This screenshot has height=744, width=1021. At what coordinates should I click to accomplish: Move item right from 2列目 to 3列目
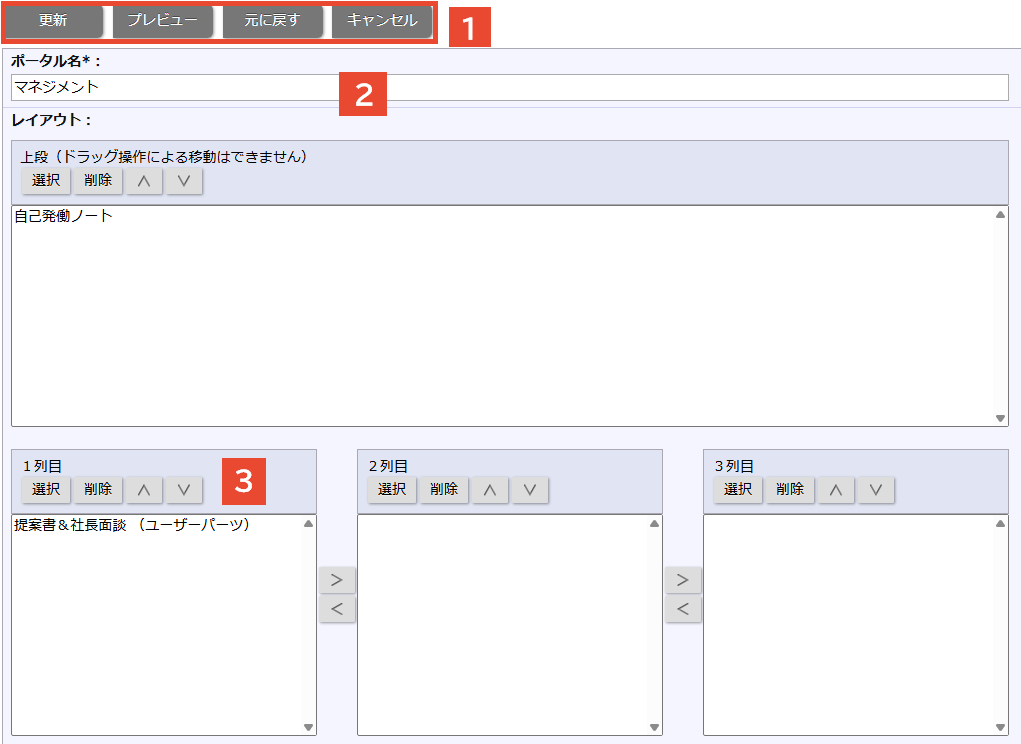click(683, 580)
